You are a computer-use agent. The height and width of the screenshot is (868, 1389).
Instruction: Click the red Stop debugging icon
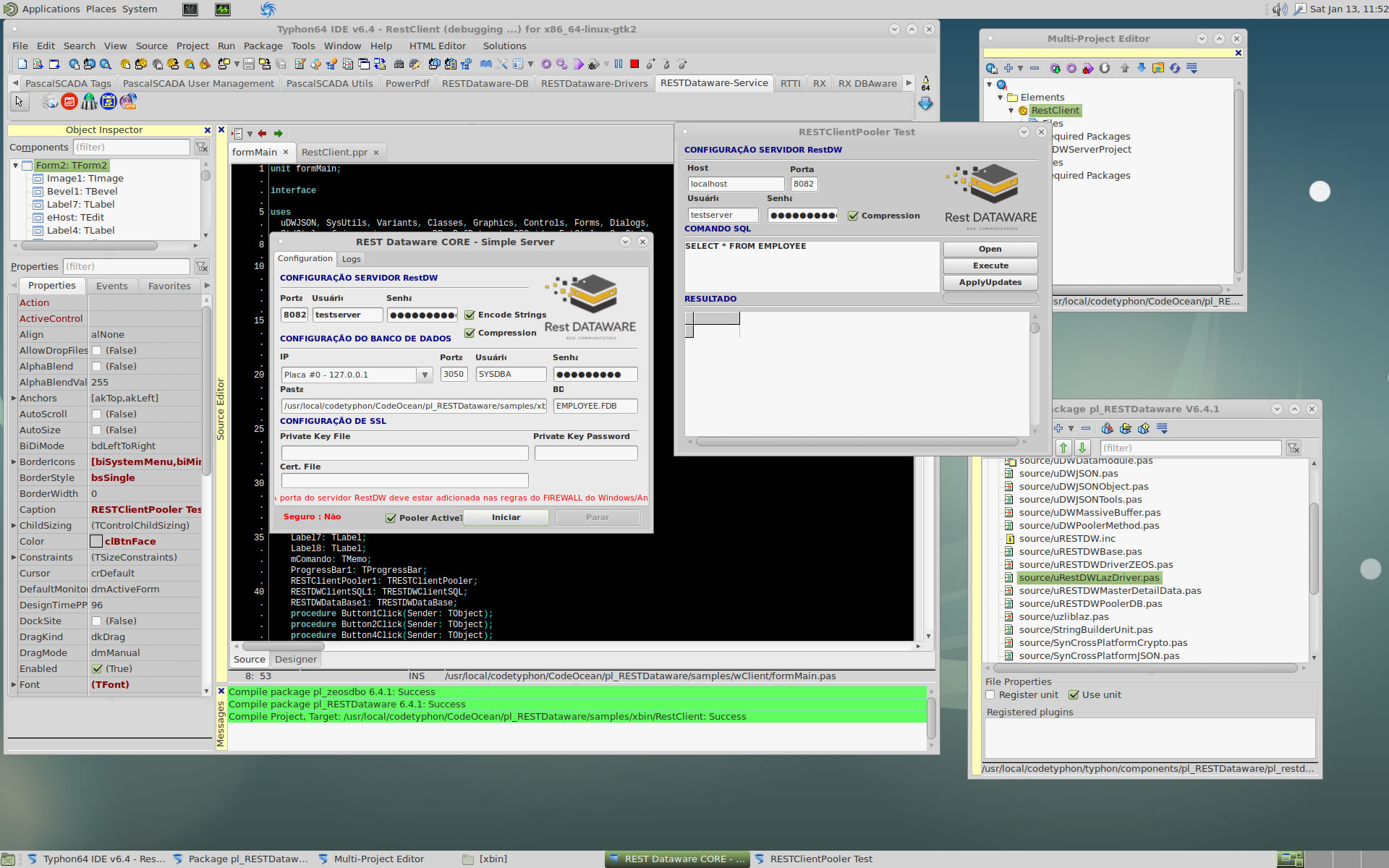634,64
